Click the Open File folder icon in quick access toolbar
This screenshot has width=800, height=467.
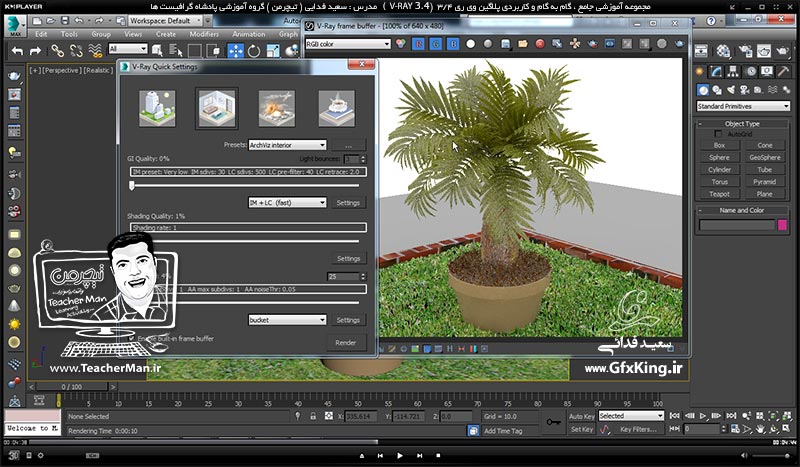coord(51,20)
